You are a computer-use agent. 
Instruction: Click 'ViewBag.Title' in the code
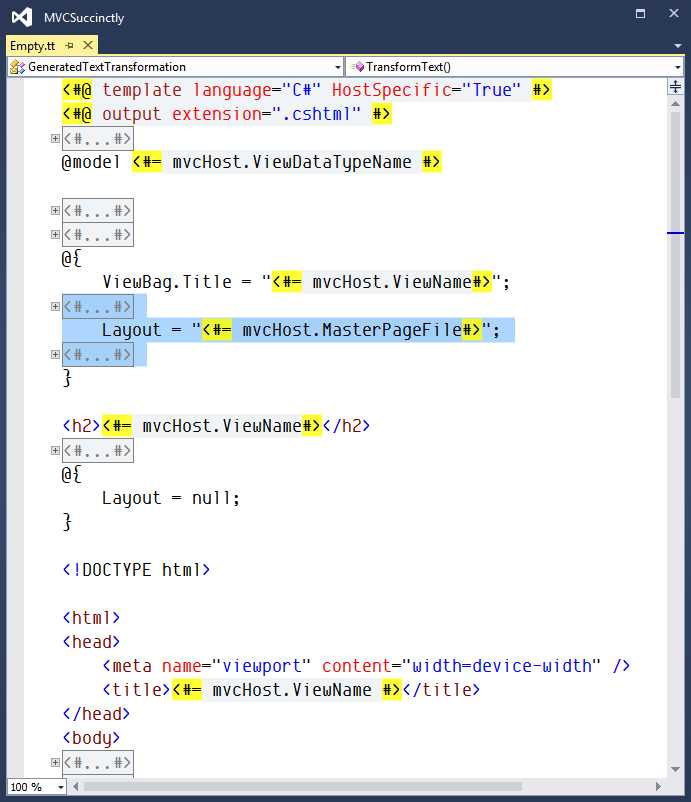click(x=167, y=282)
